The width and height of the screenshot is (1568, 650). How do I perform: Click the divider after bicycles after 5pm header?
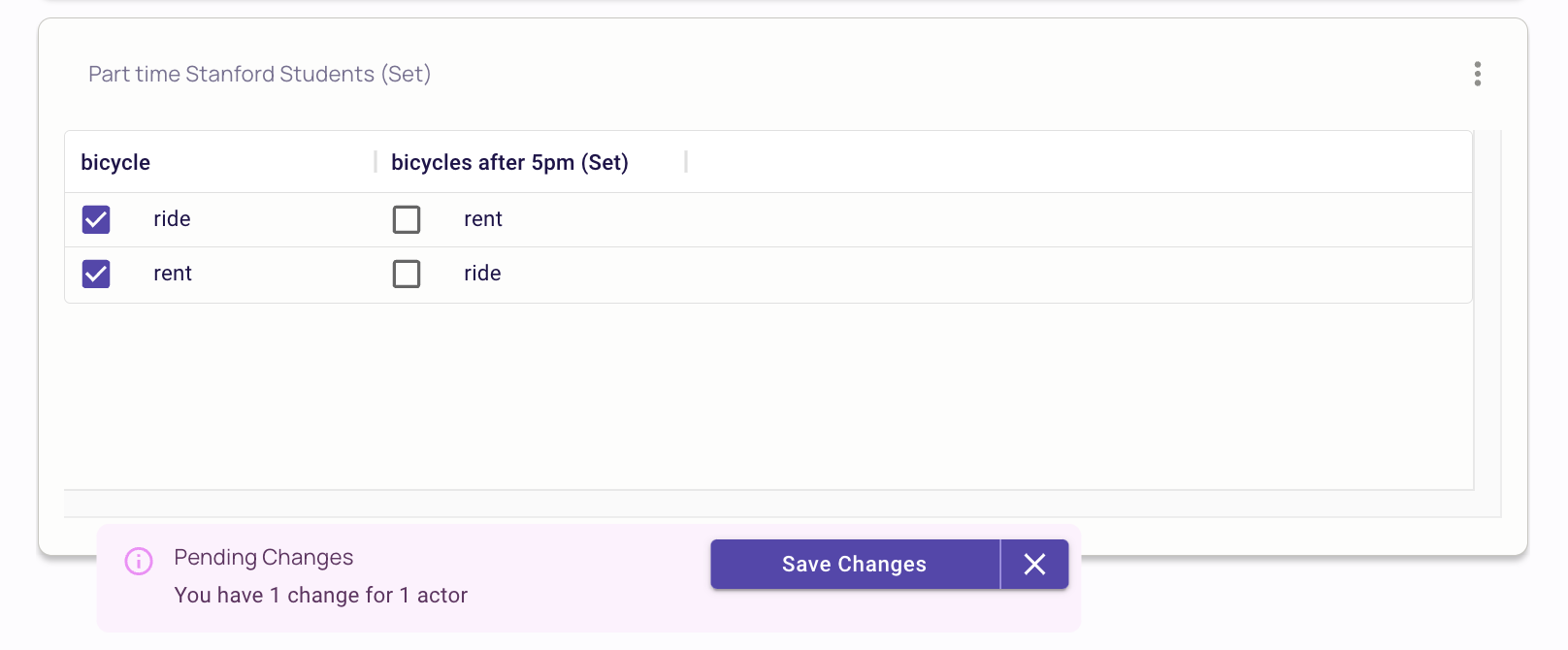tap(686, 162)
